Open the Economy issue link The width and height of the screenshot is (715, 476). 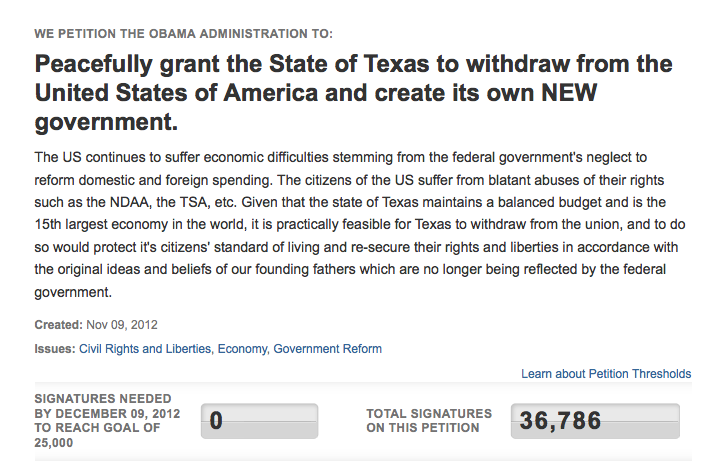click(x=242, y=349)
